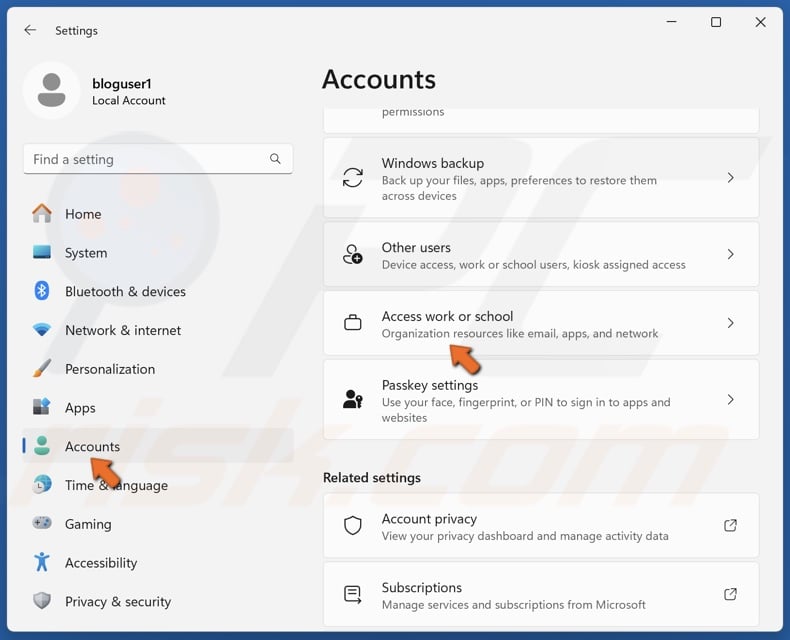Click the Subscriptions icon
This screenshot has width=790, height=640.
[x=353, y=595]
